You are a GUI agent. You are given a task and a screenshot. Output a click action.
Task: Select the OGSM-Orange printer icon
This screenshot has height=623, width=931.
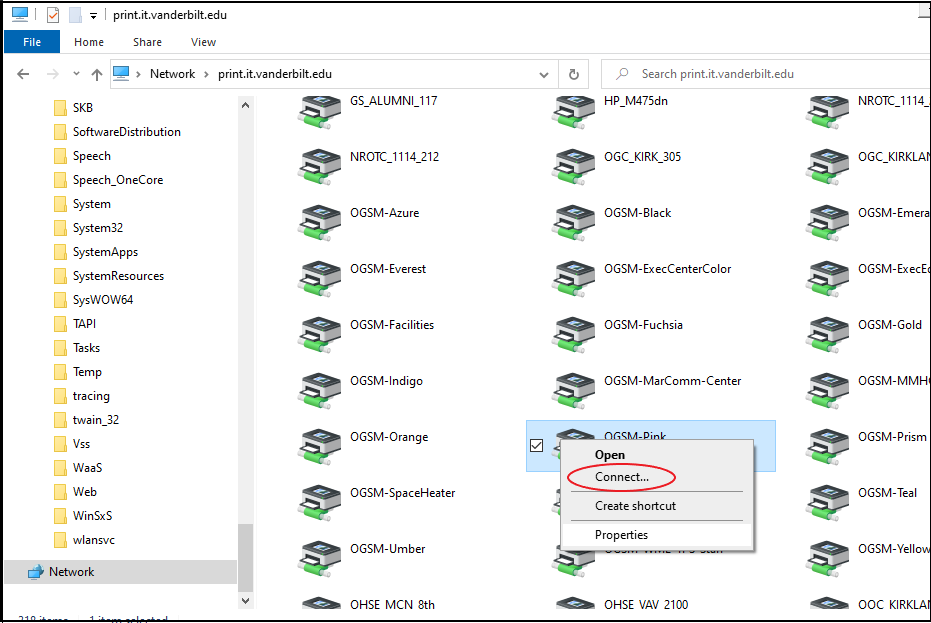point(319,447)
